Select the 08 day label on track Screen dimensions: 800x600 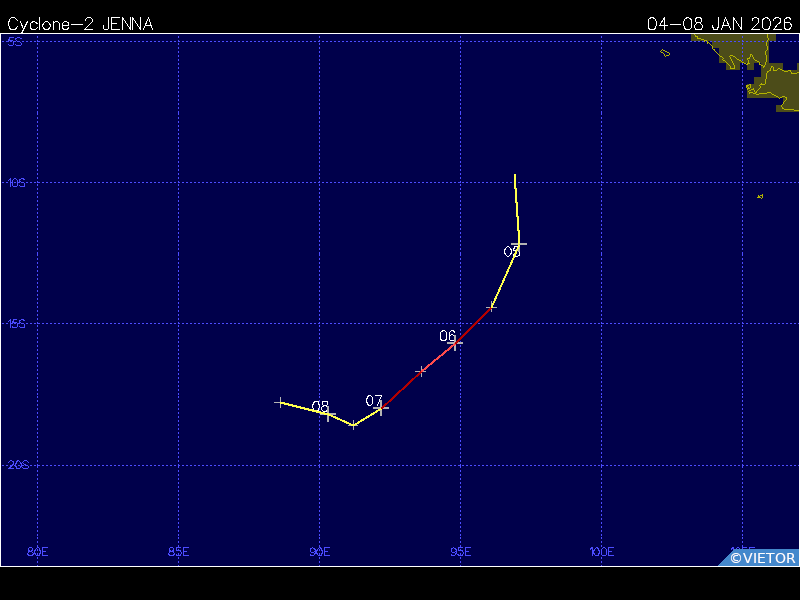(x=320, y=407)
